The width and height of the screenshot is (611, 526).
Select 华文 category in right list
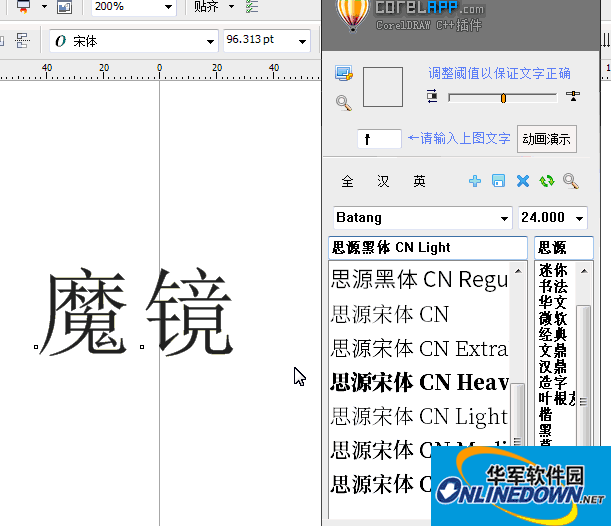pos(553,302)
